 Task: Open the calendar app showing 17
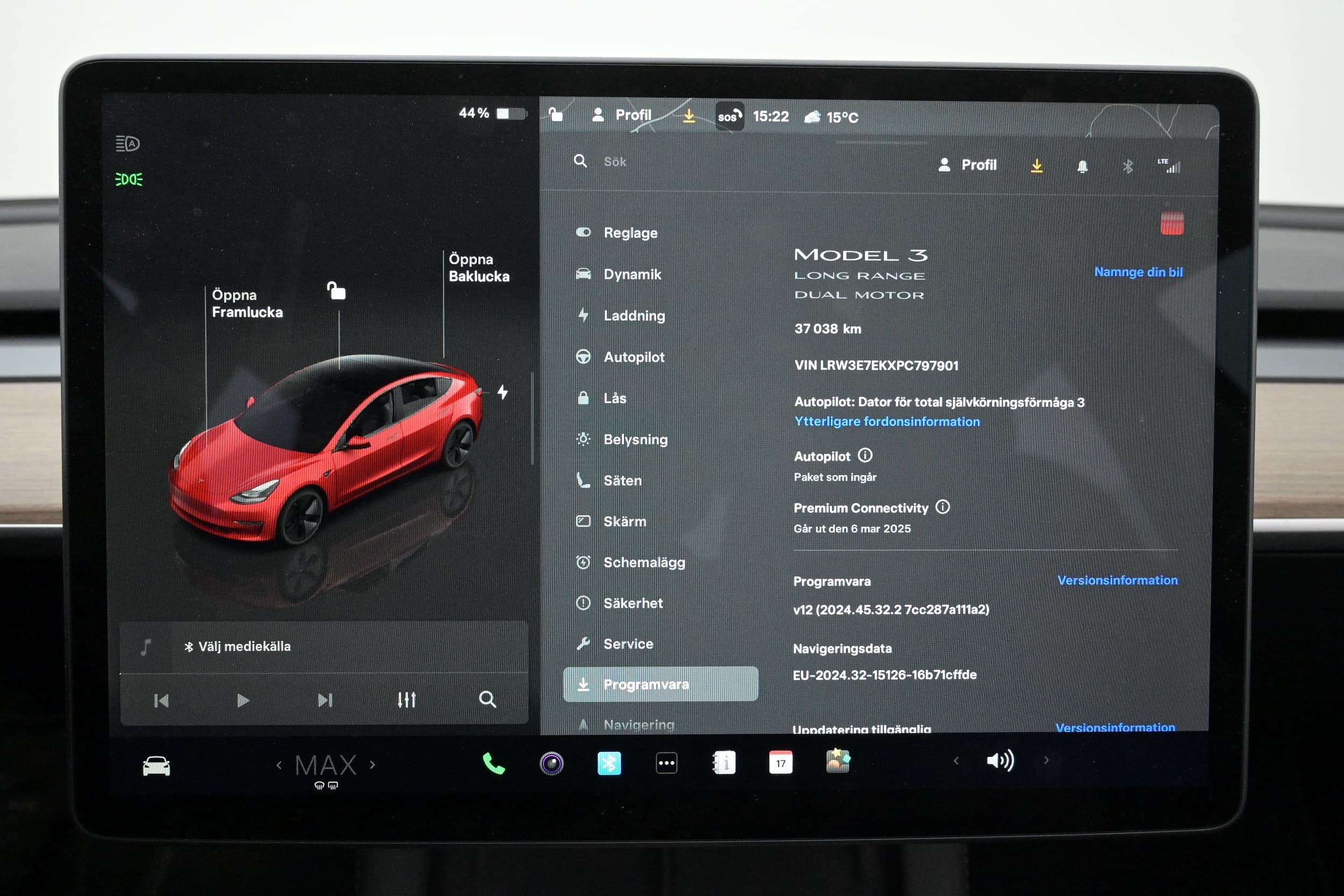(x=781, y=762)
